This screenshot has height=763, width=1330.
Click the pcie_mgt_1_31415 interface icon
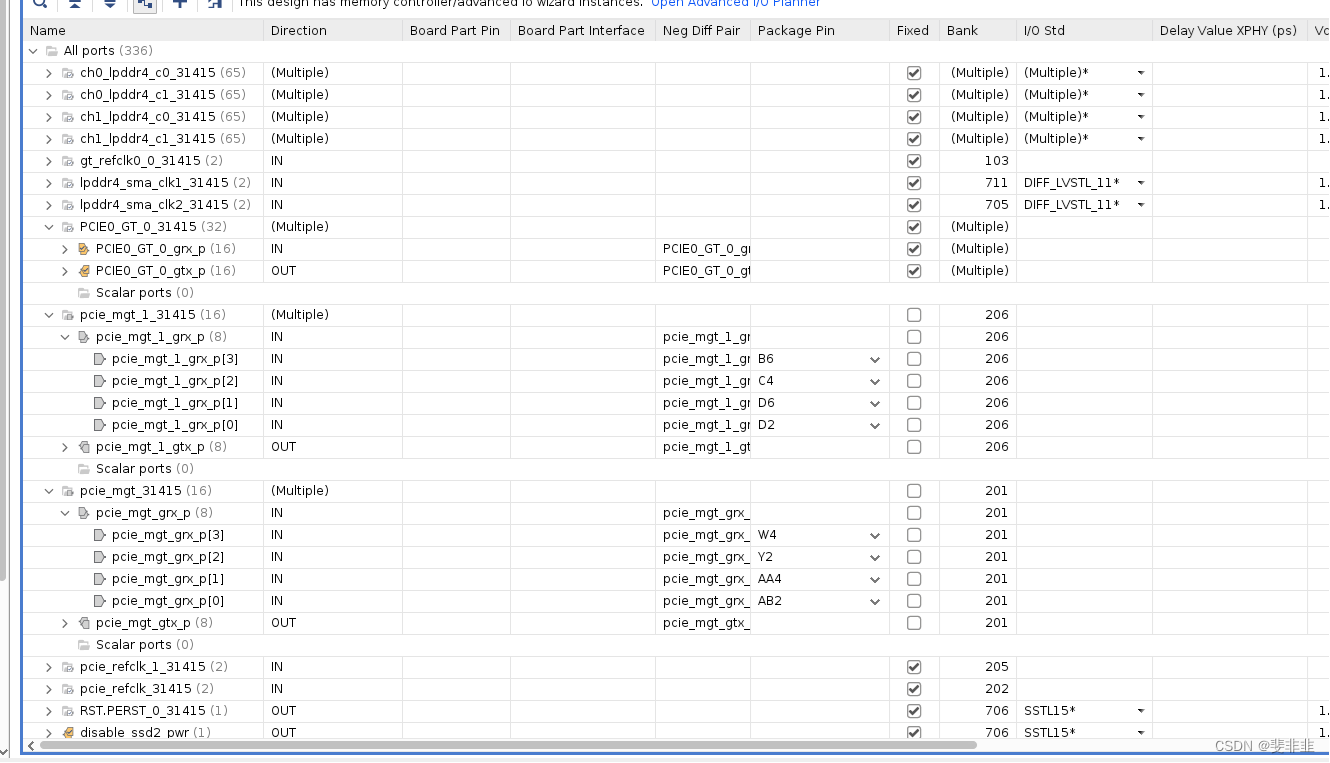pos(68,315)
